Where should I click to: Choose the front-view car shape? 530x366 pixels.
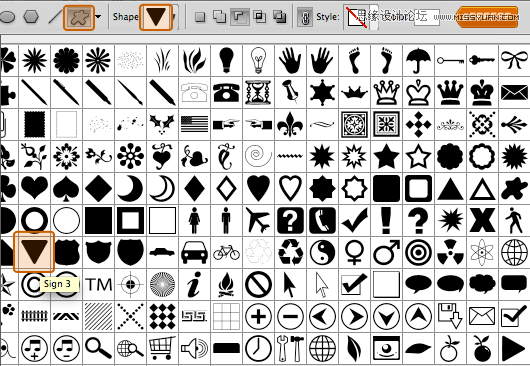(194, 252)
